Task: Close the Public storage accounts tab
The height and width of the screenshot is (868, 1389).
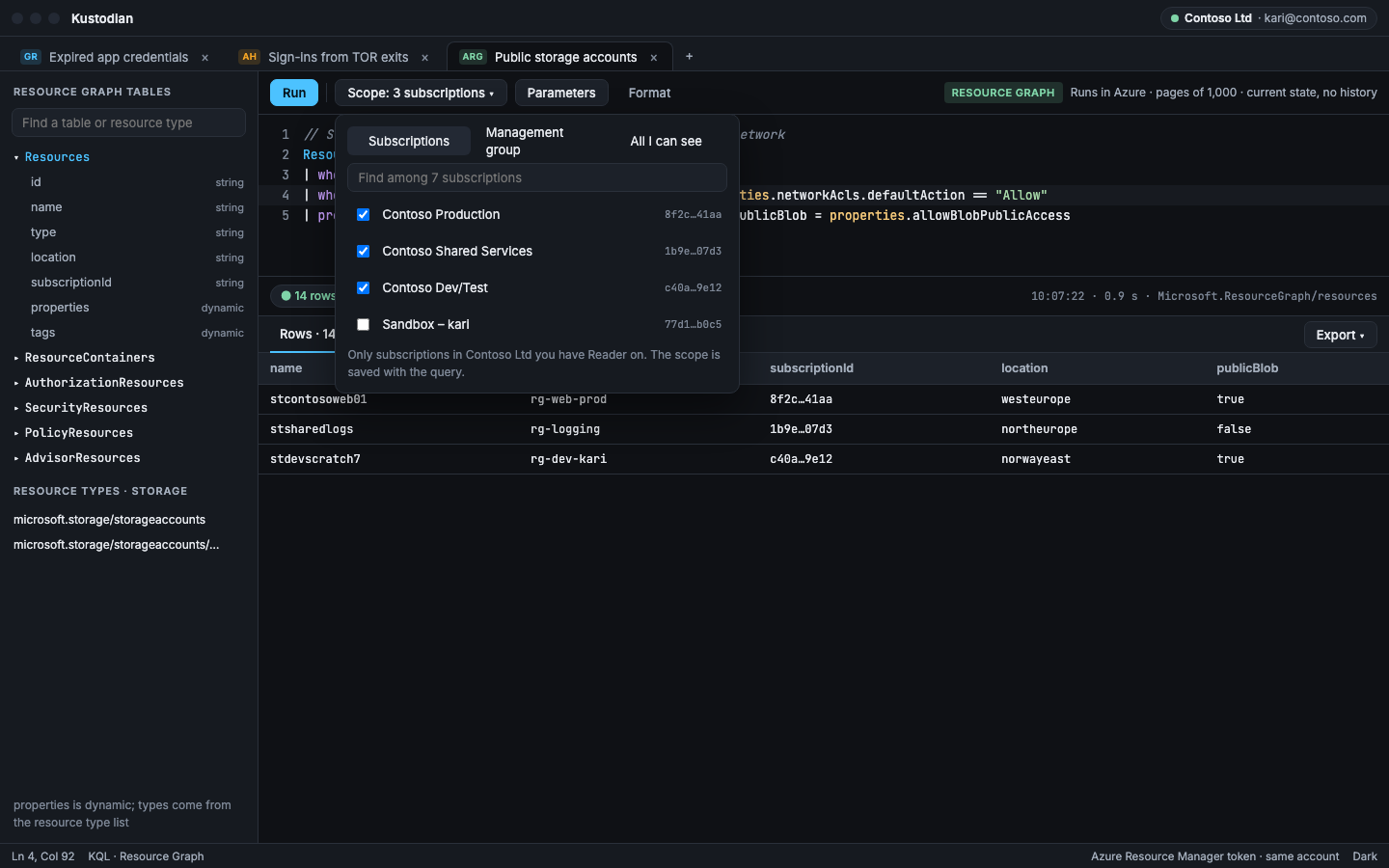Action: coord(654,58)
